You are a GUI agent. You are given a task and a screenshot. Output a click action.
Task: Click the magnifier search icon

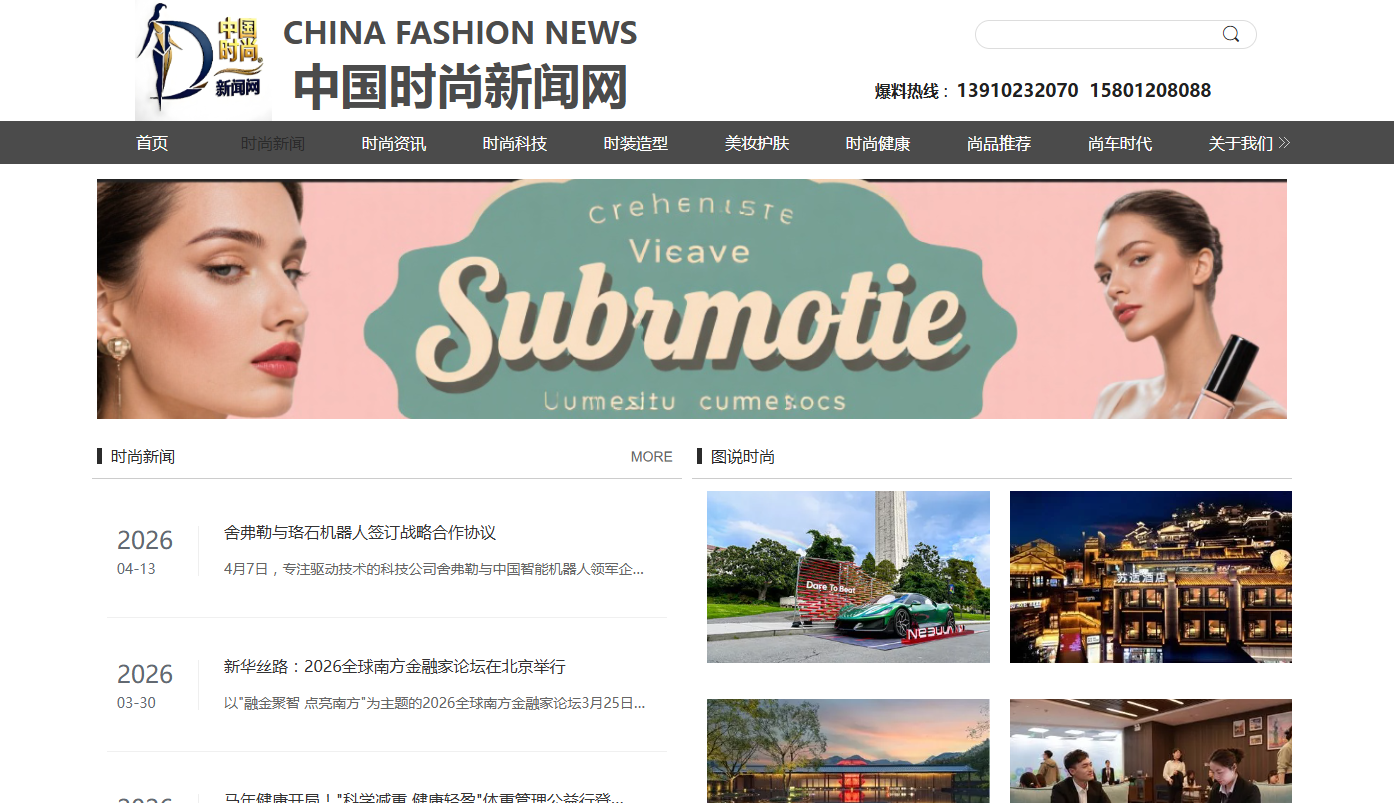point(1231,34)
